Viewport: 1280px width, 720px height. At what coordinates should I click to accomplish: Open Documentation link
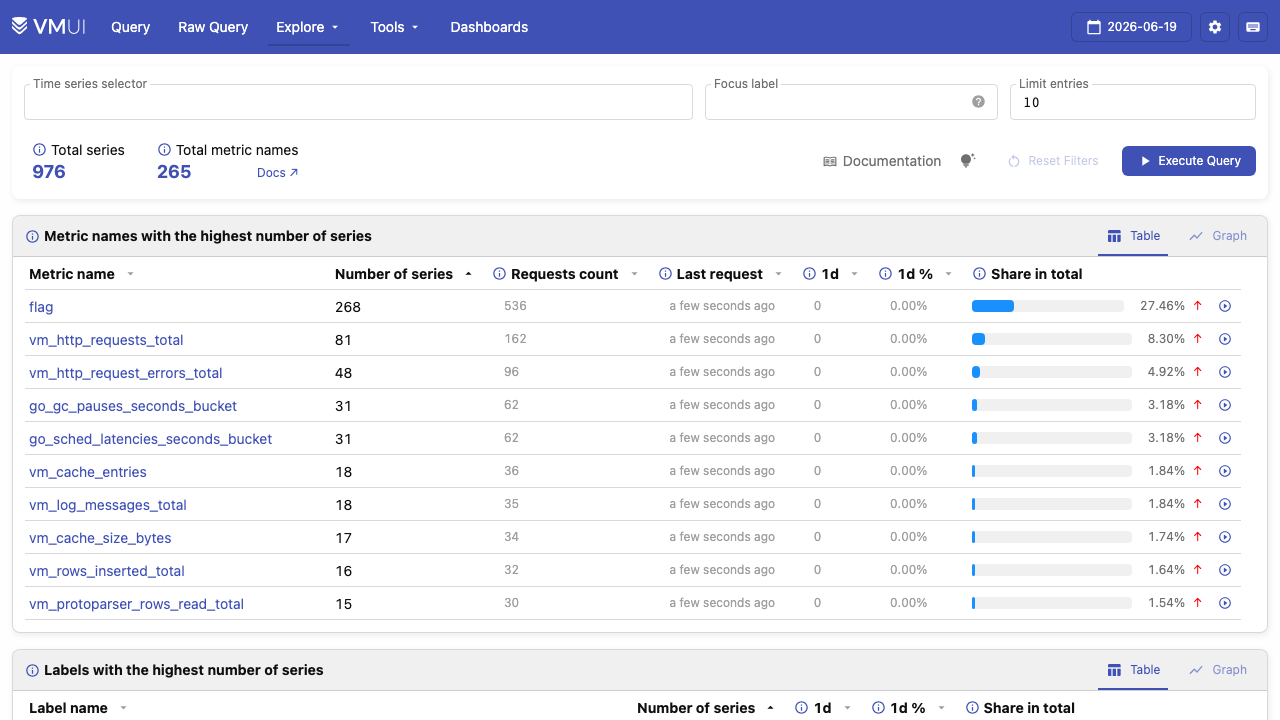pyautogui.click(x=882, y=161)
